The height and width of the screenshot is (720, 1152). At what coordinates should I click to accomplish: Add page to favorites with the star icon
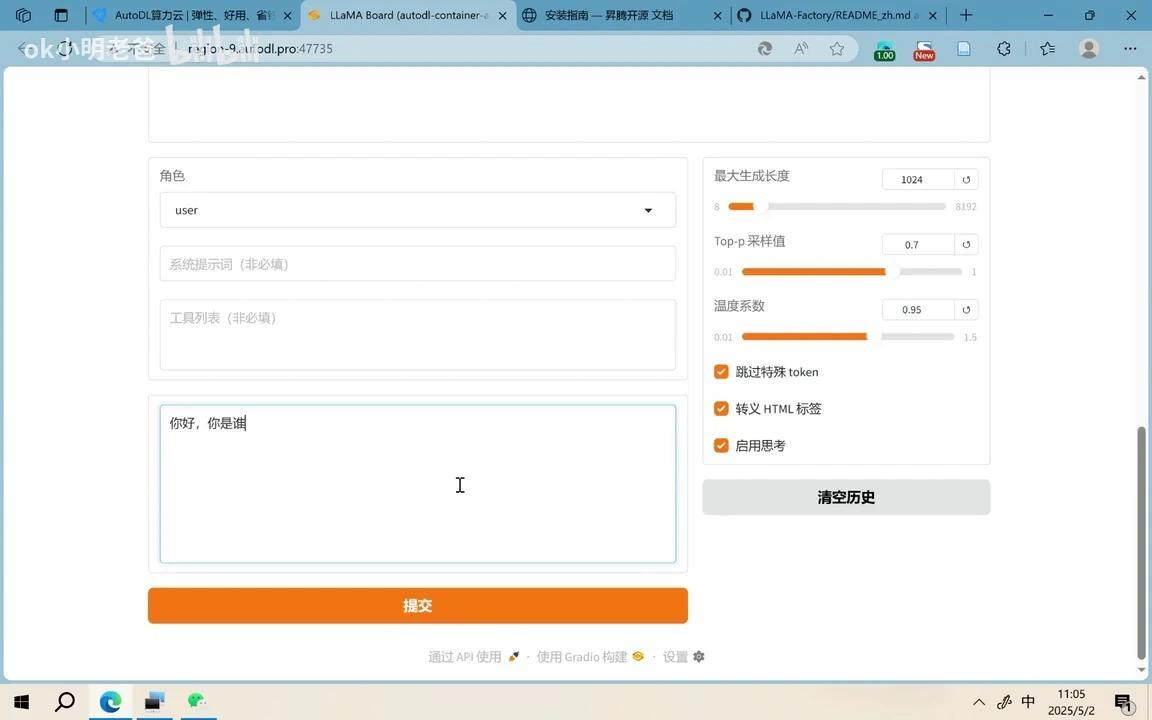pyautogui.click(x=837, y=48)
